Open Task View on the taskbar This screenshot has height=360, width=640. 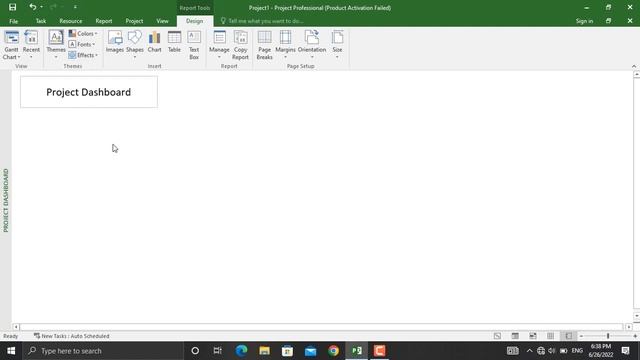tap(218, 351)
